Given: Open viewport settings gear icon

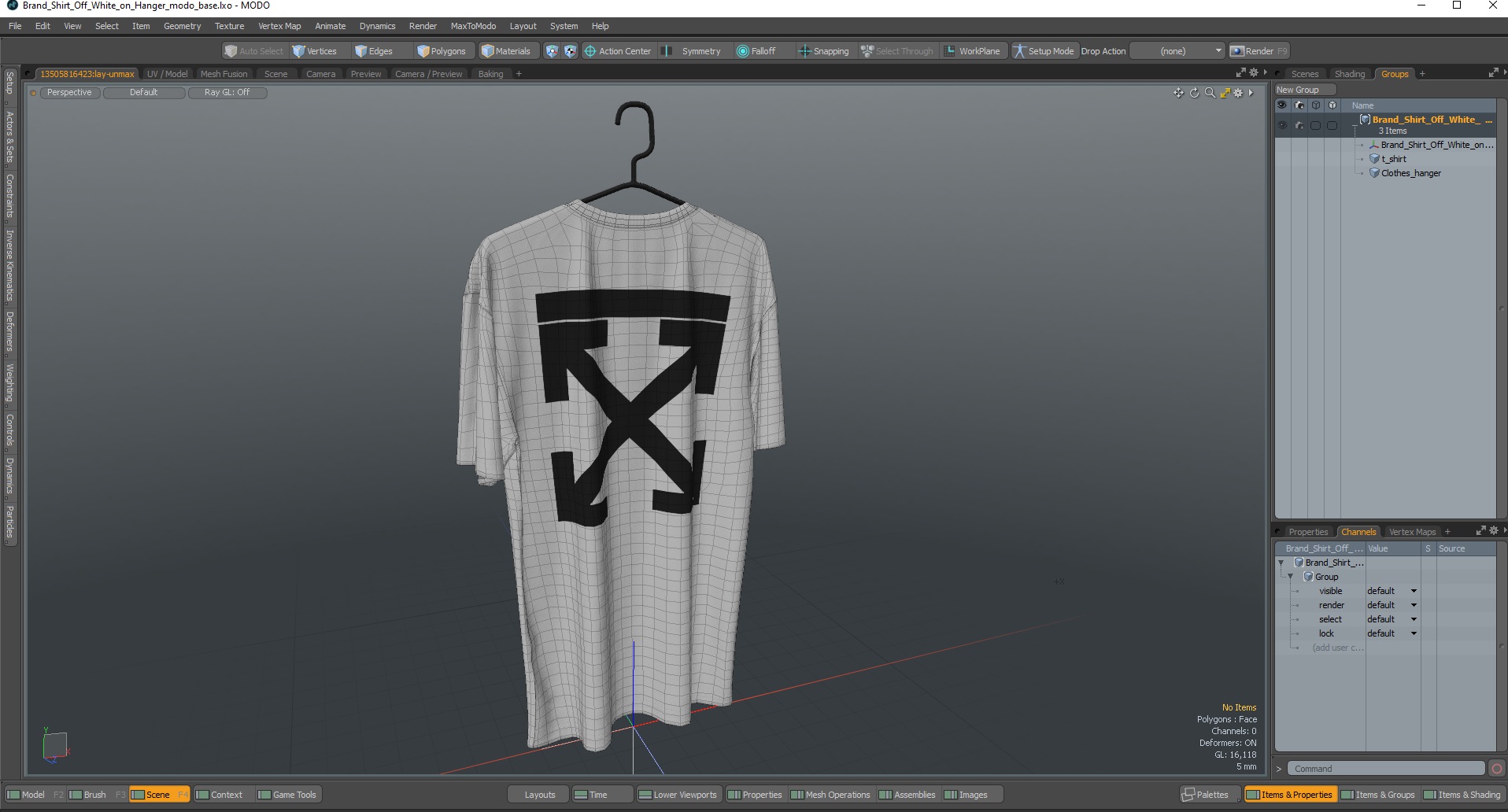Looking at the screenshot, I should click(1238, 93).
